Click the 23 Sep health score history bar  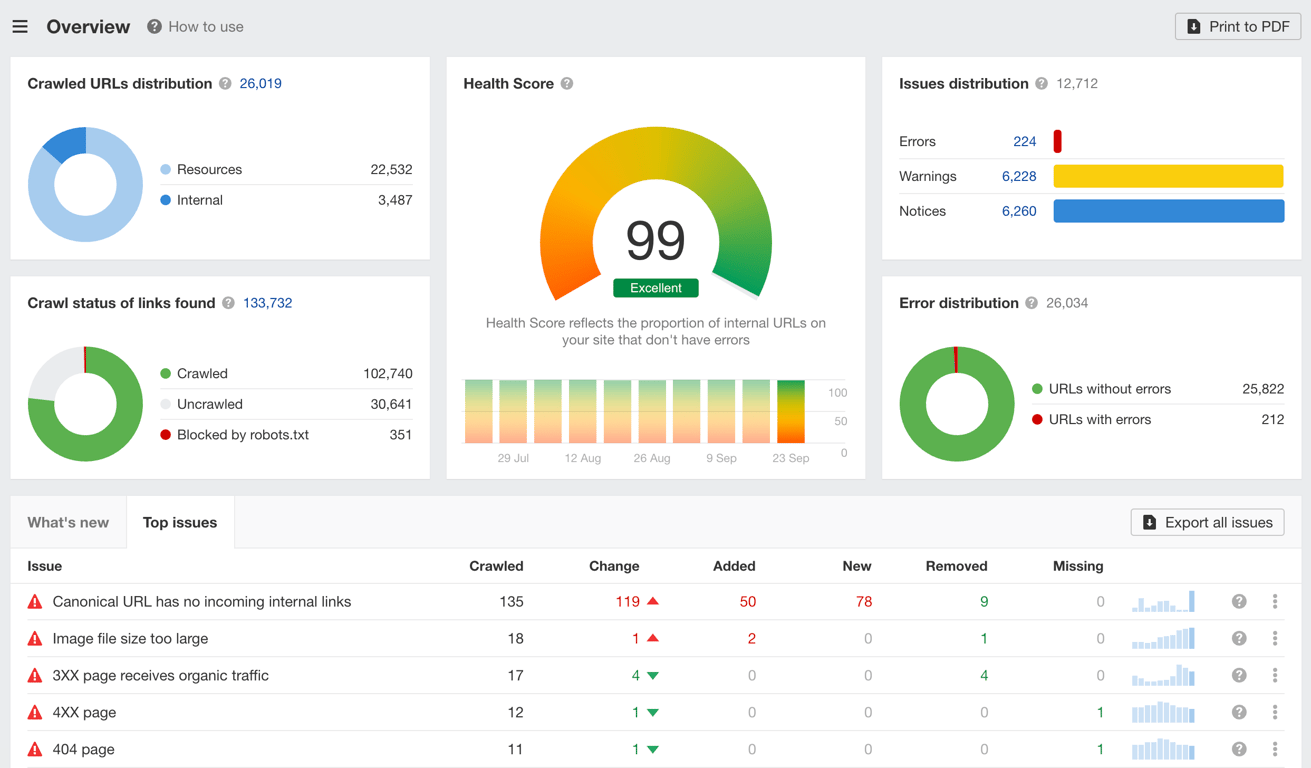point(791,412)
